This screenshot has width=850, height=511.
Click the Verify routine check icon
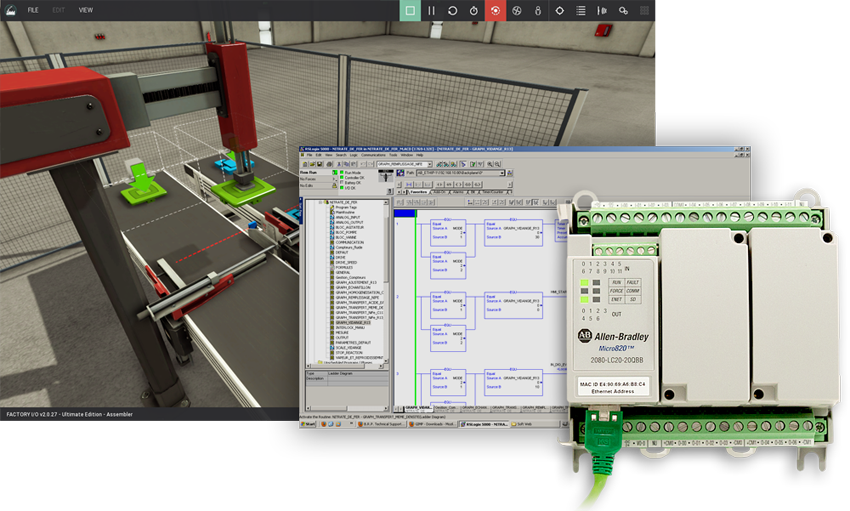coord(473,164)
